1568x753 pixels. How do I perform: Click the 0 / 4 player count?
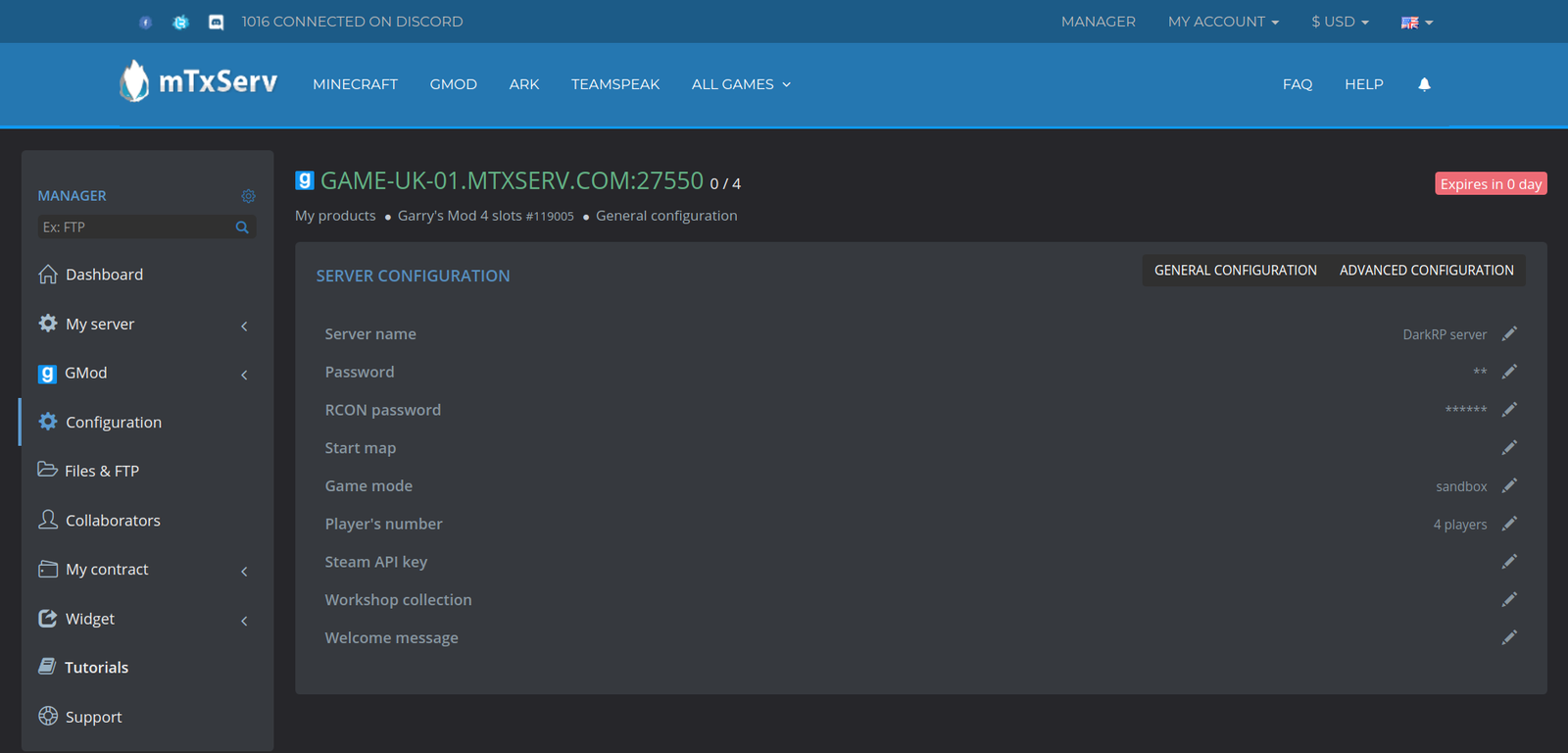click(x=725, y=183)
